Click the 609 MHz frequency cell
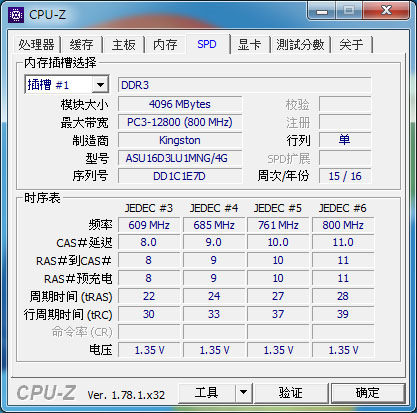Viewport: 417px width, 413px height. click(x=149, y=225)
